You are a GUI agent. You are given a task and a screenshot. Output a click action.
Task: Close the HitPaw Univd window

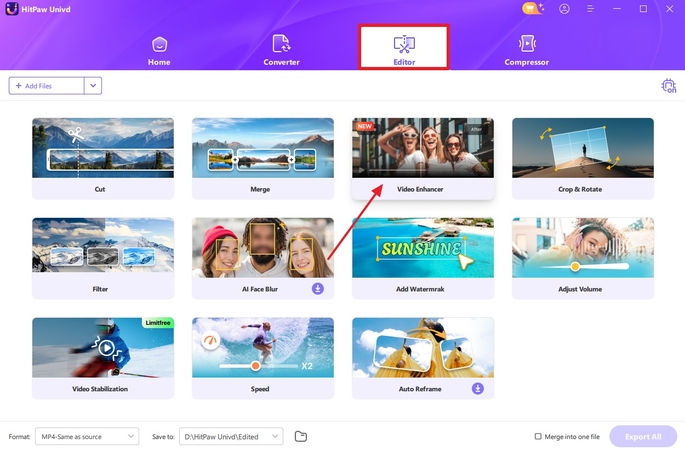pos(669,9)
